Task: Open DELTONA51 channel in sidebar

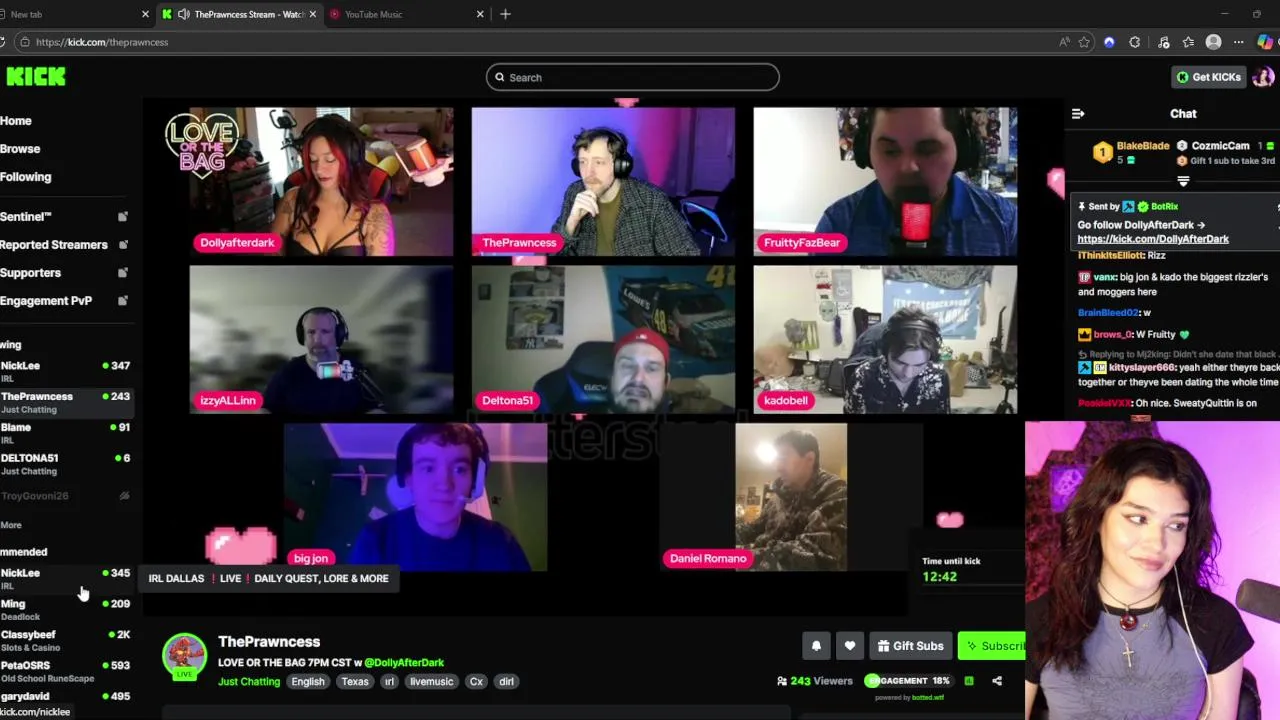Action: click(65, 464)
